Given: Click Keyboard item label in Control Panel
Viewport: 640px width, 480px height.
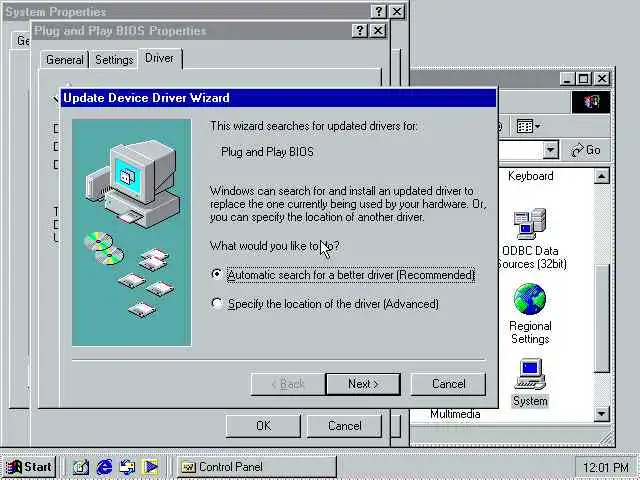Looking at the screenshot, I should click(531, 176).
